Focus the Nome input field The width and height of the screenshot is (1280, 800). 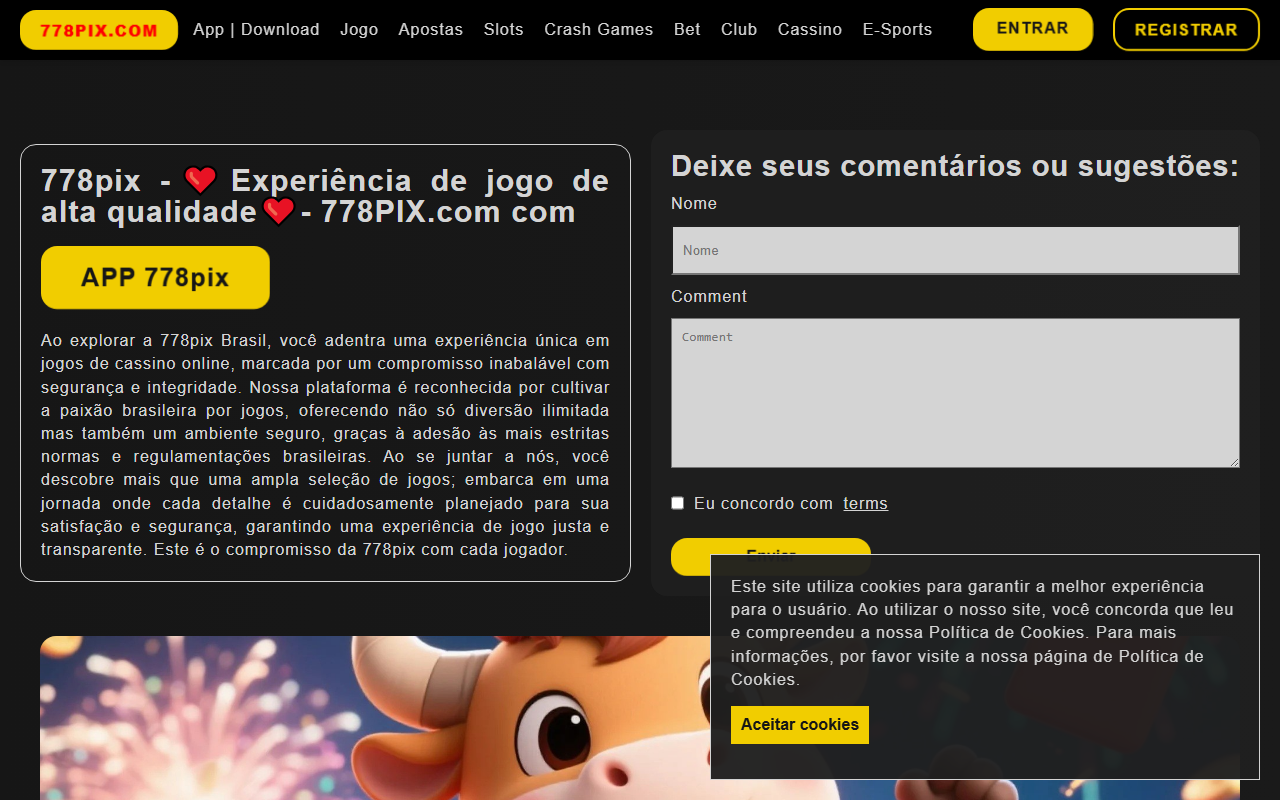click(955, 250)
